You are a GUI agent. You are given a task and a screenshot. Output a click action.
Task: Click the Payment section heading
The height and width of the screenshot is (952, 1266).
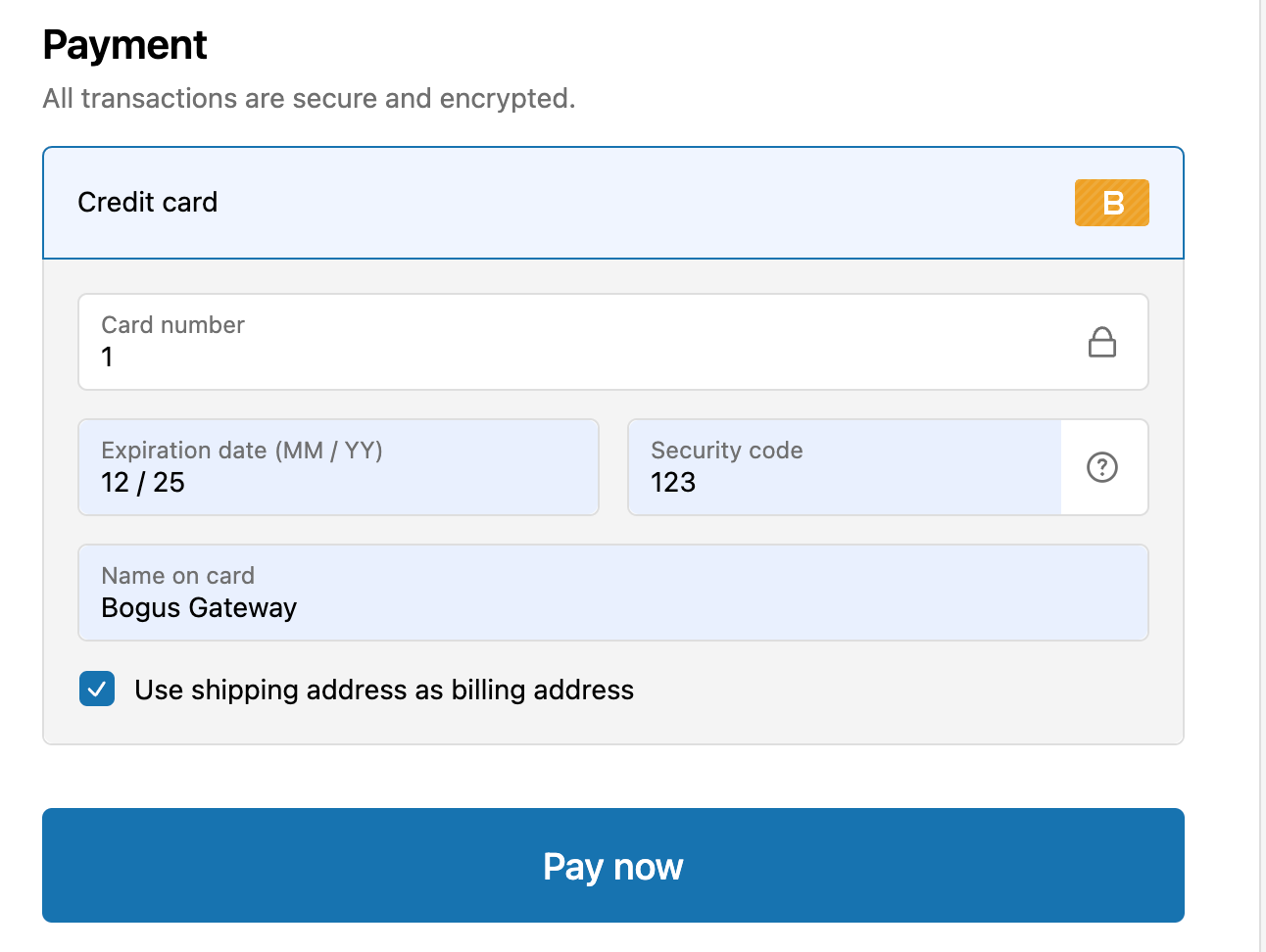point(125,45)
